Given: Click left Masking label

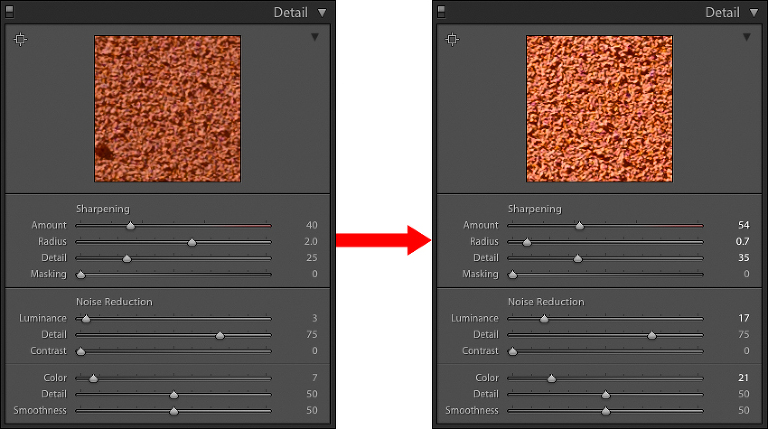Looking at the screenshot, I should 48,274.
